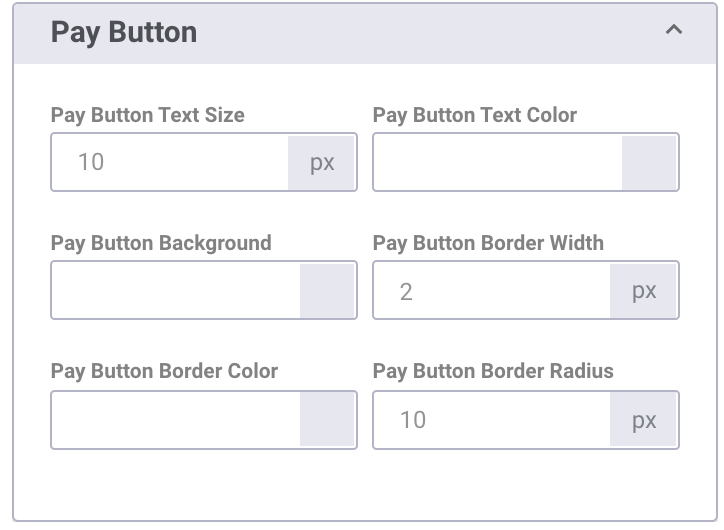This screenshot has width=724, height=530.
Task: Click the Pay Button Text Color label
Action: [x=475, y=115]
